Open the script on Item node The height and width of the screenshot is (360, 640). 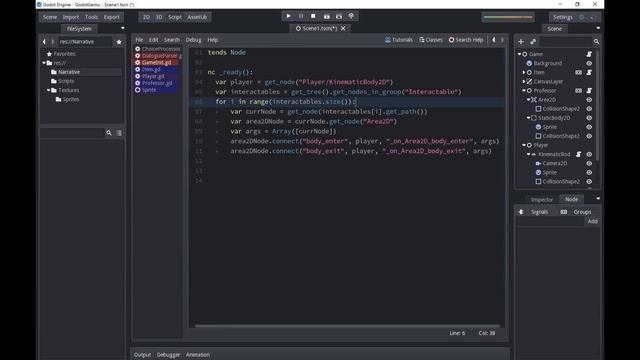(x=589, y=72)
